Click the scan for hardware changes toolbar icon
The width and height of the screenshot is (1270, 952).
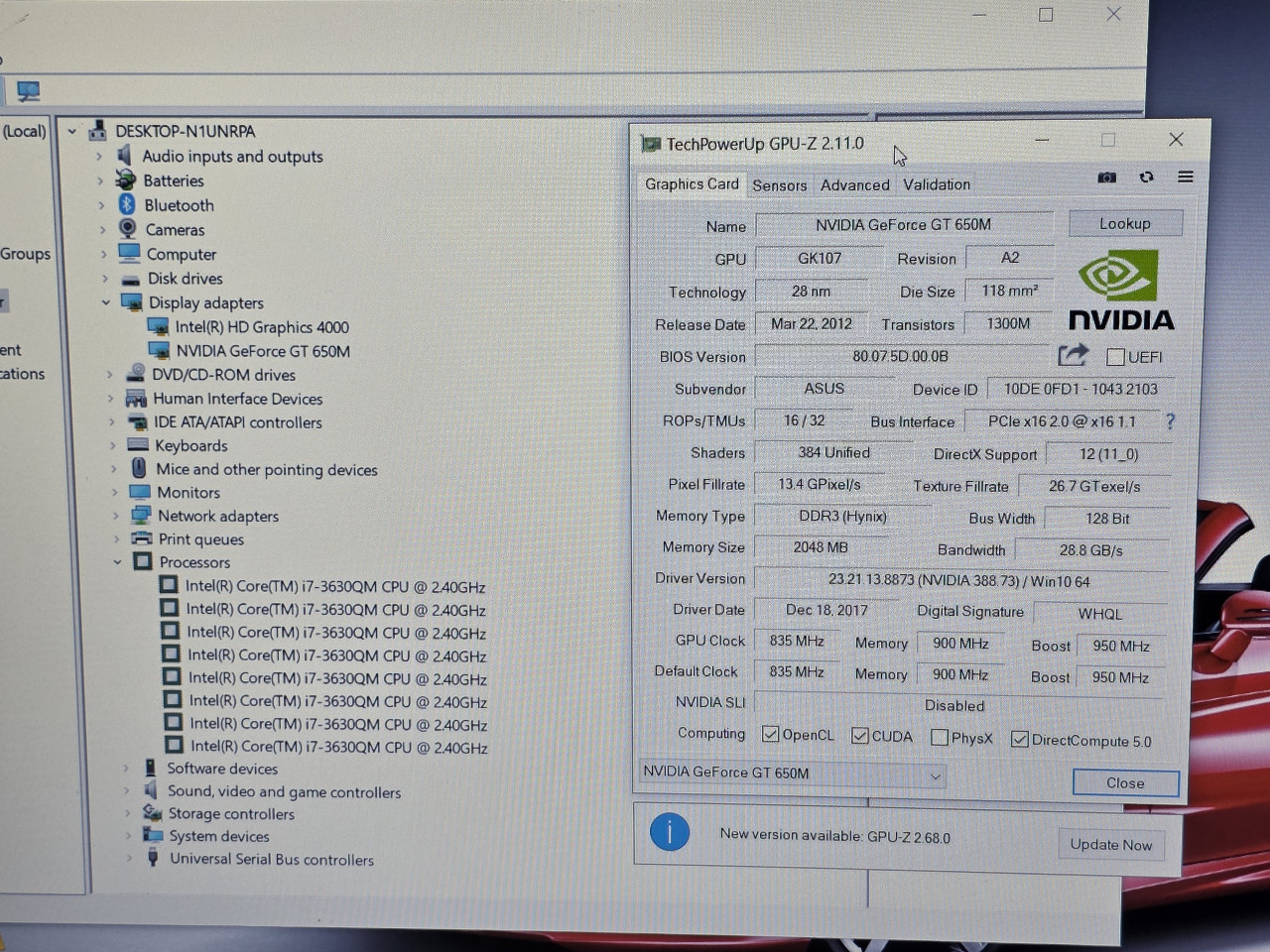29,92
